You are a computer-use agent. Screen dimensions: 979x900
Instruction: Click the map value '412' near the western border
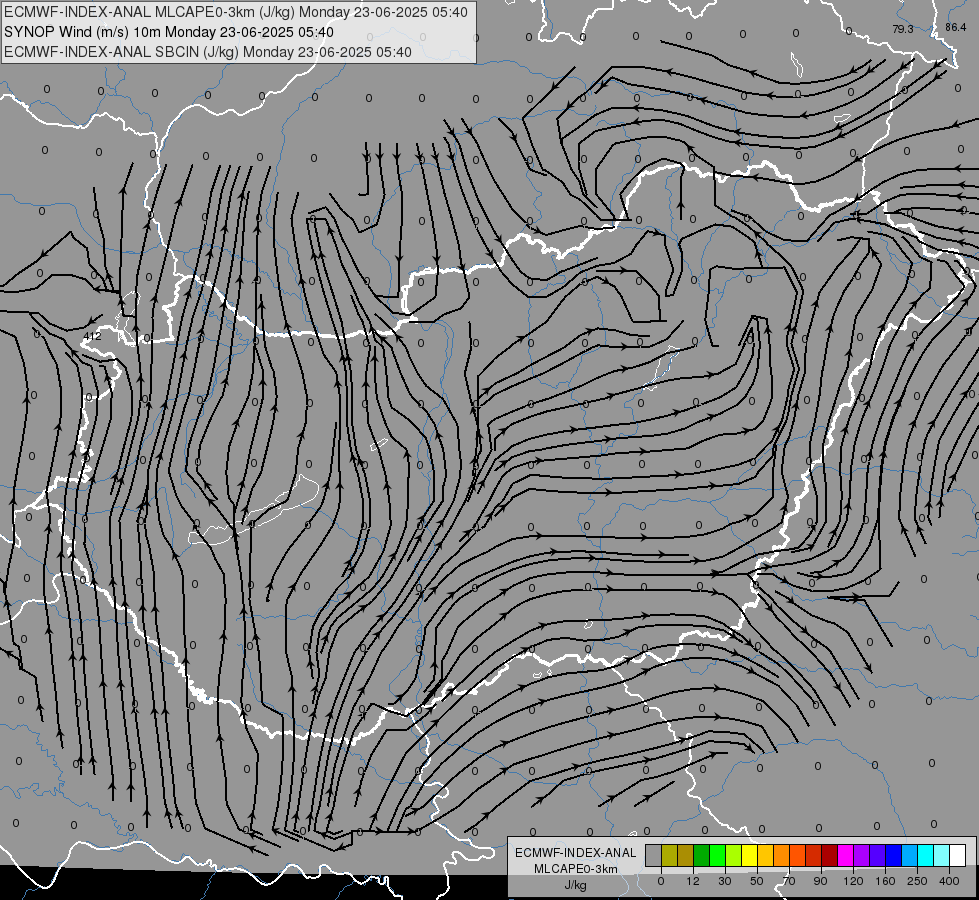click(x=92, y=336)
